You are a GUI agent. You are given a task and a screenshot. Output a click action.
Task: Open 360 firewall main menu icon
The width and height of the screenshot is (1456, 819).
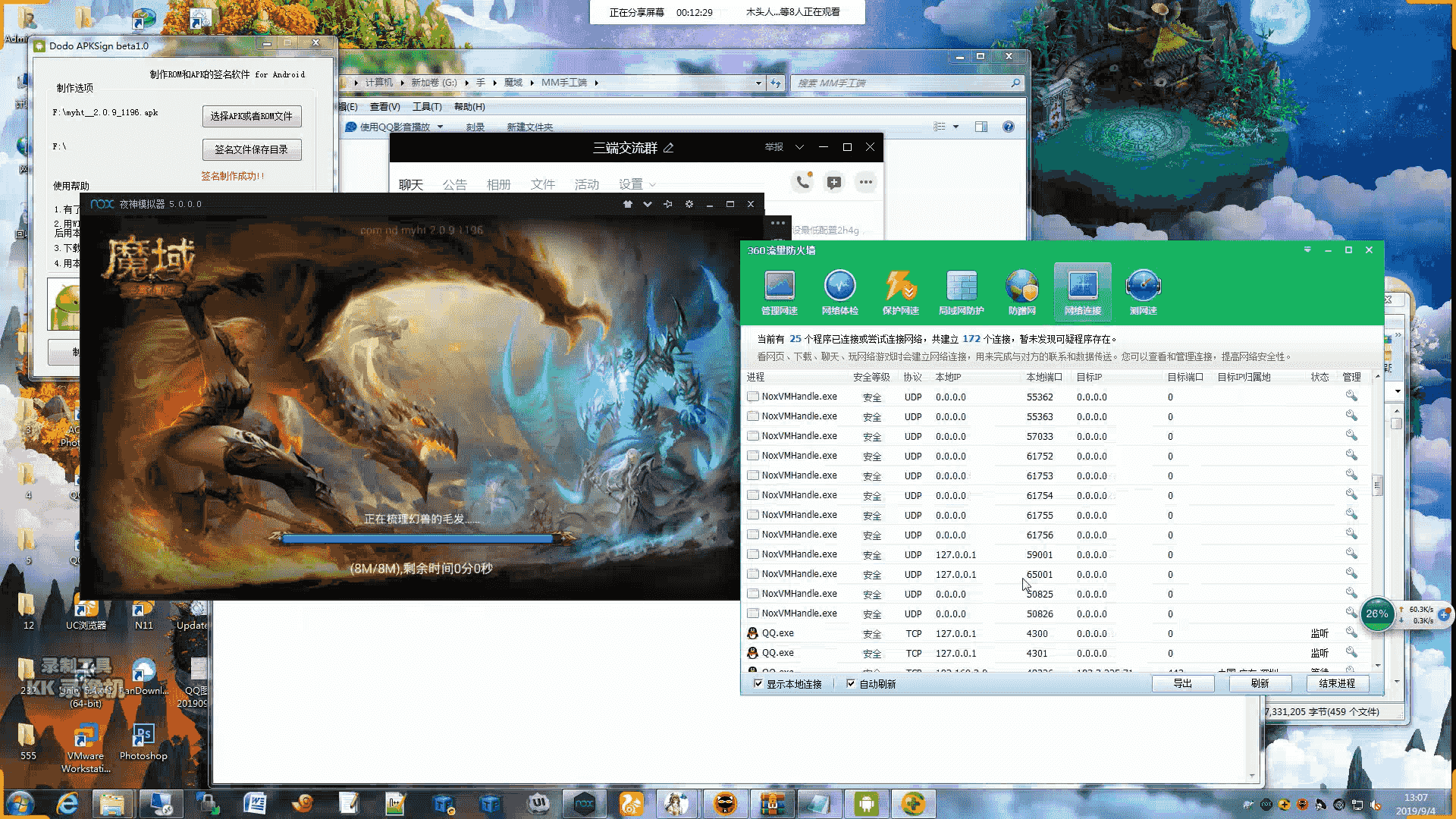click(1307, 249)
